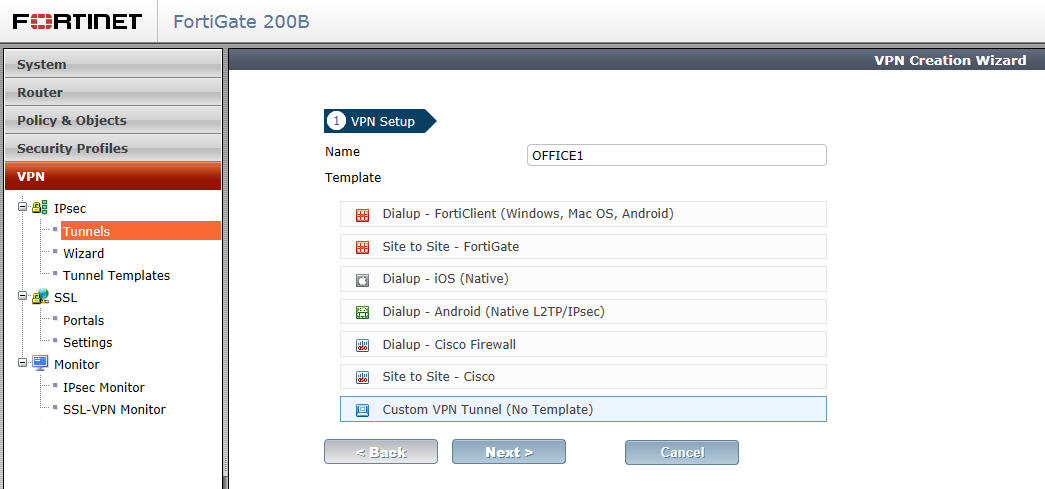Open the System menu section

[x=113, y=65]
